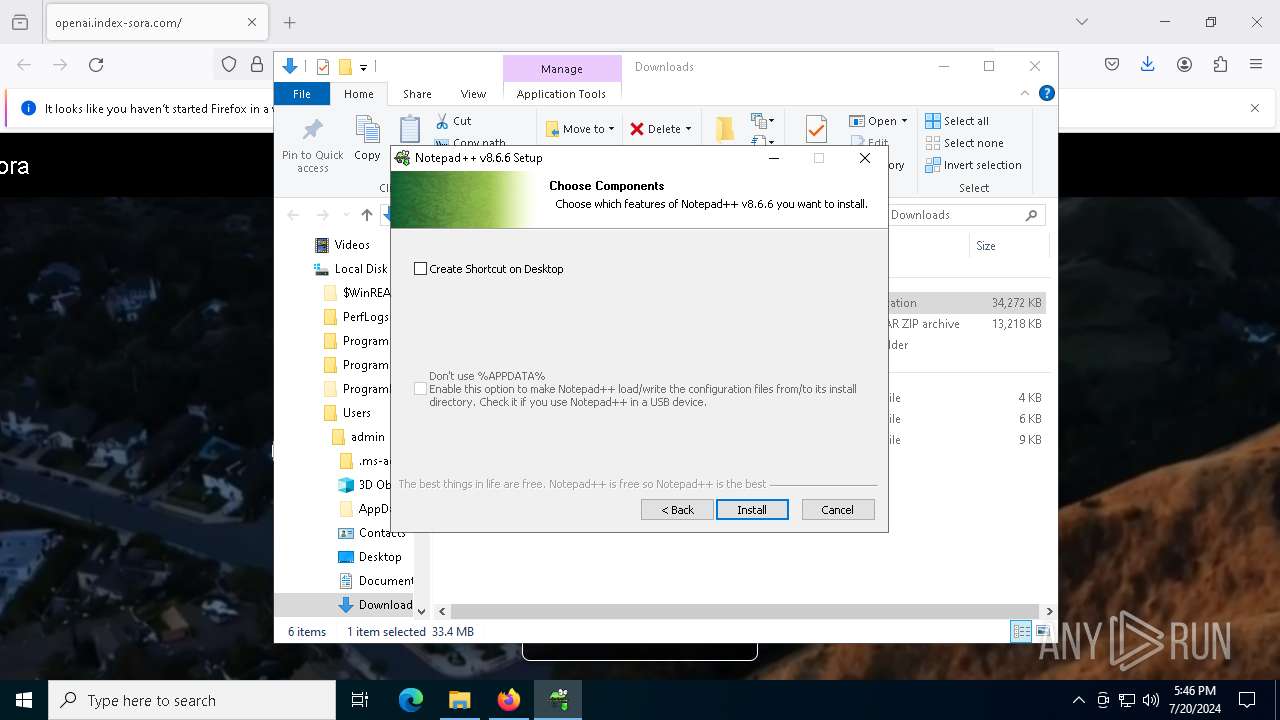
Task: Click Invert selection in ribbon
Action: tap(973, 165)
